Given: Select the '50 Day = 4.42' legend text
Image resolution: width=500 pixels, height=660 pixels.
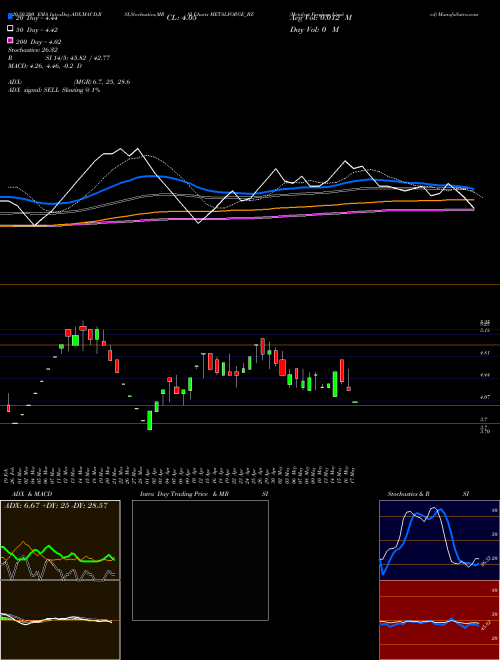Looking at the screenshot, I should tap(36, 30).
